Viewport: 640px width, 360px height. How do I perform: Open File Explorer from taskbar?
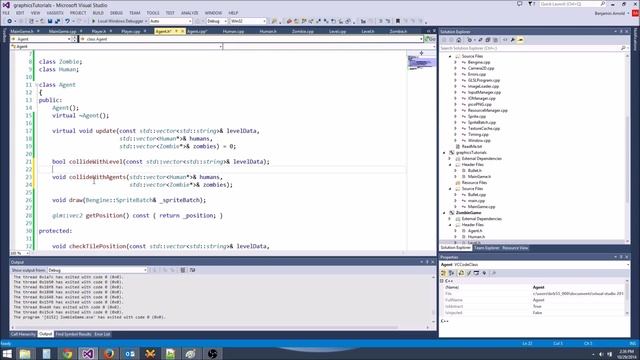[x=25, y=353]
